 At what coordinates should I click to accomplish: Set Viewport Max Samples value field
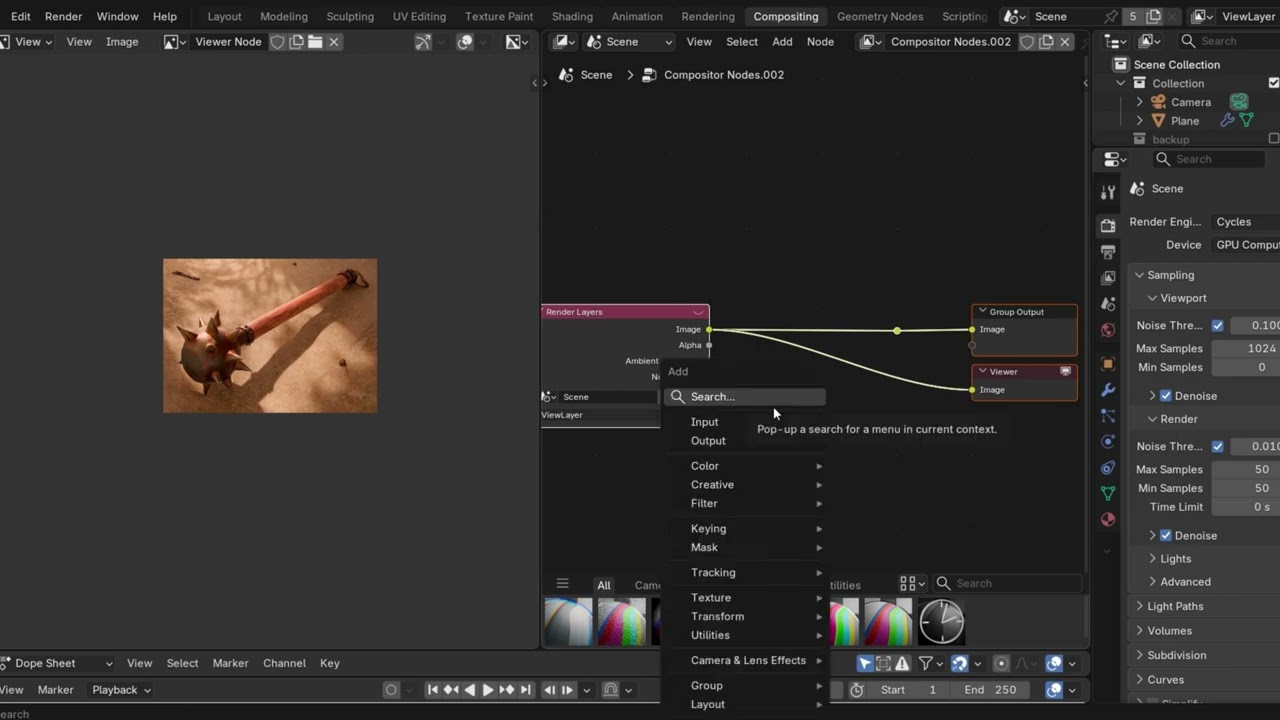(x=1246, y=349)
